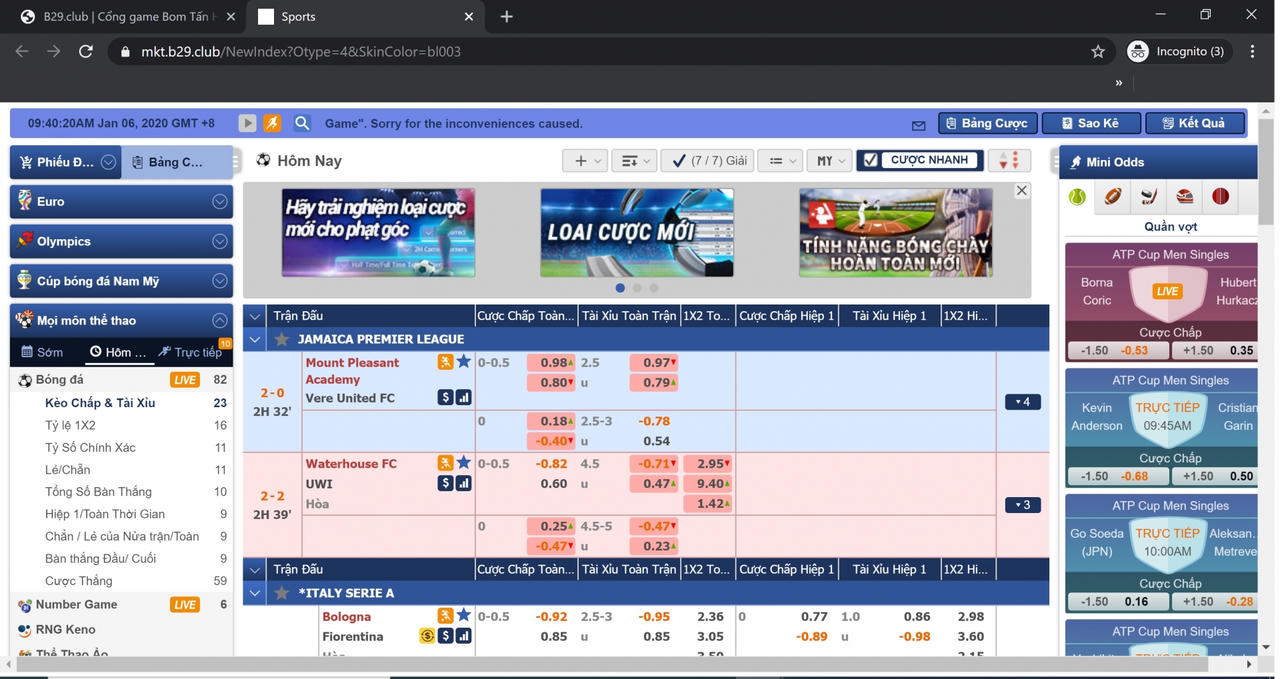Click the magnifier search icon in announcement bar

click(302, 123)
